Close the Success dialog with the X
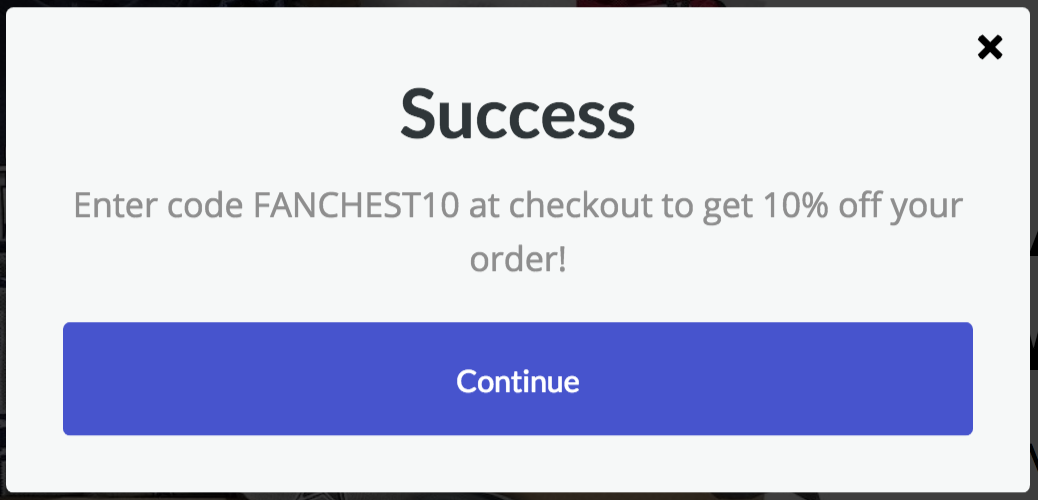 coord(989,47)
